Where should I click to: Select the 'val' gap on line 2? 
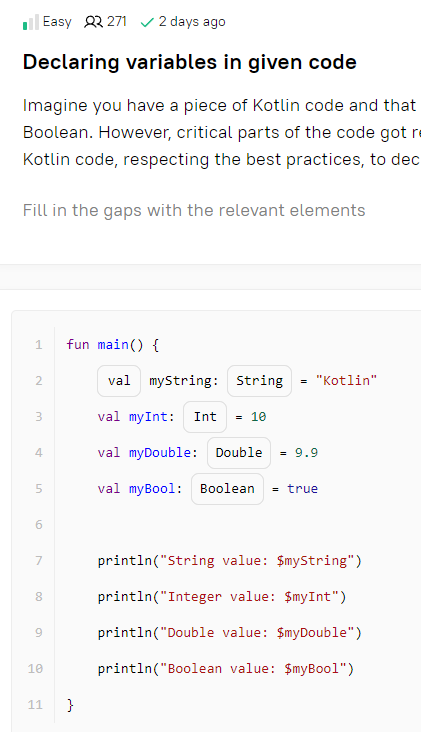coord(119,381)
